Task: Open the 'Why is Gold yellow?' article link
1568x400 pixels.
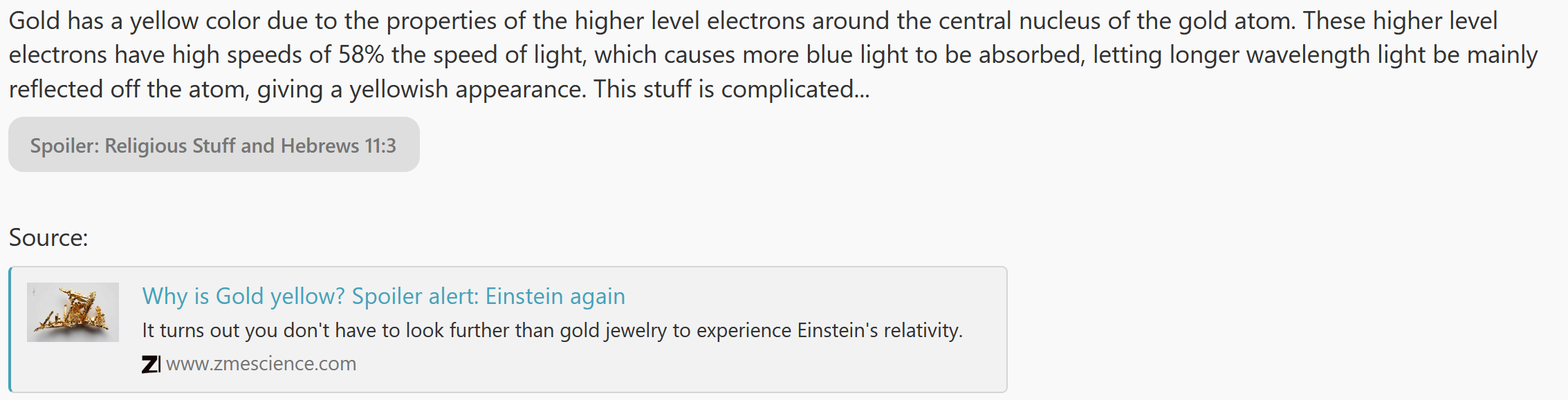Action: (x=383, y=296)
